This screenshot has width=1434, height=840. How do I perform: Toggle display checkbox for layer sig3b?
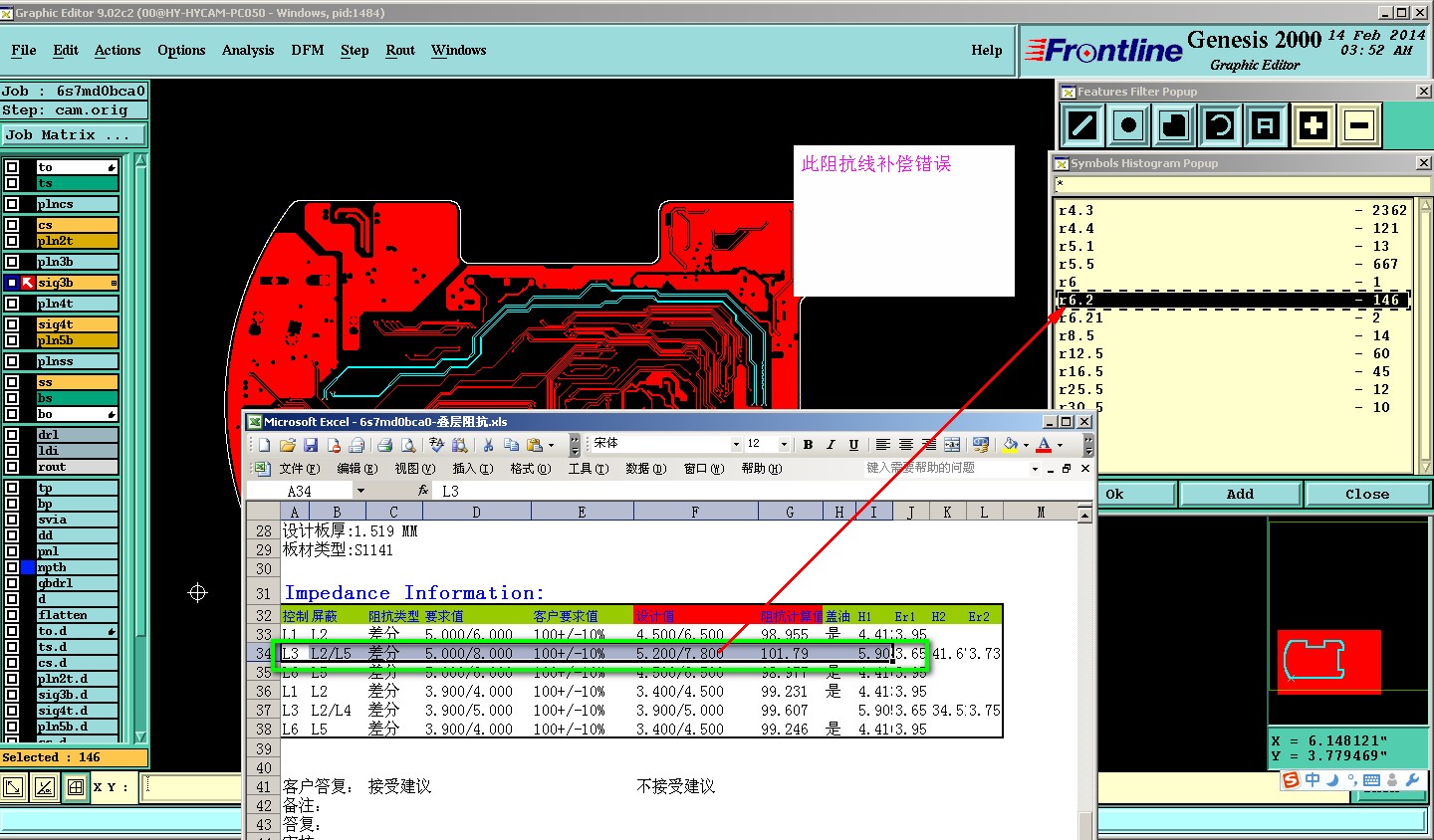(x=12, y=283)
